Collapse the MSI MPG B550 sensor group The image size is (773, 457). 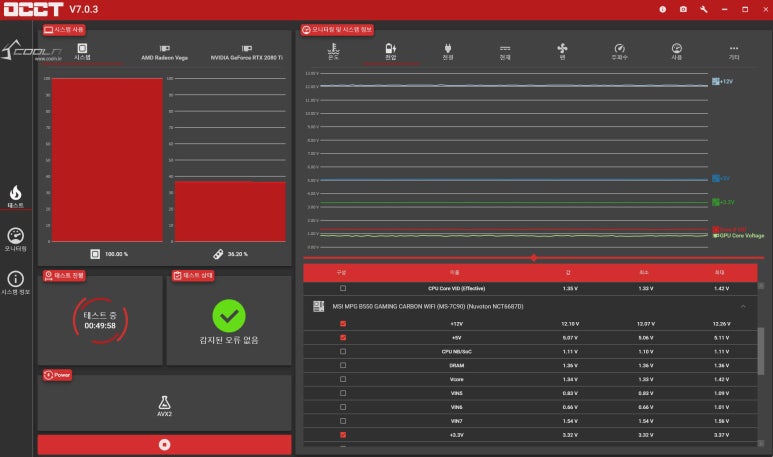point(743,307)
